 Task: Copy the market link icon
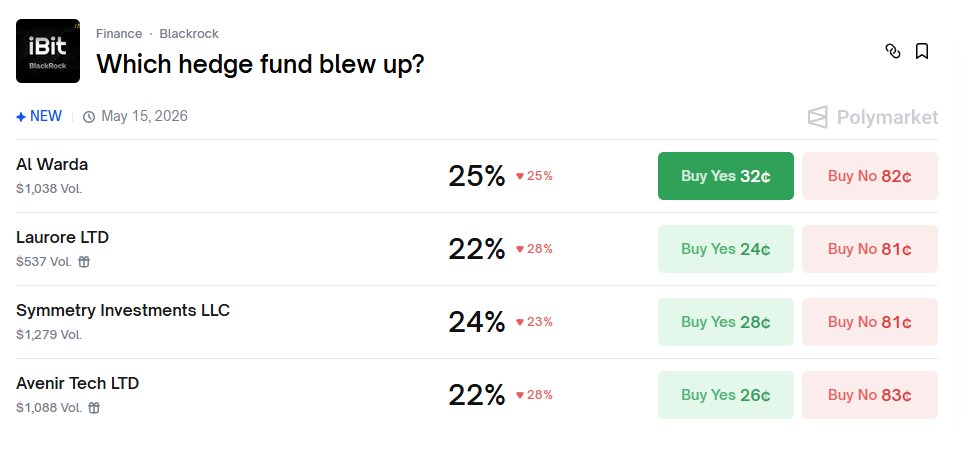pos(893,51)
